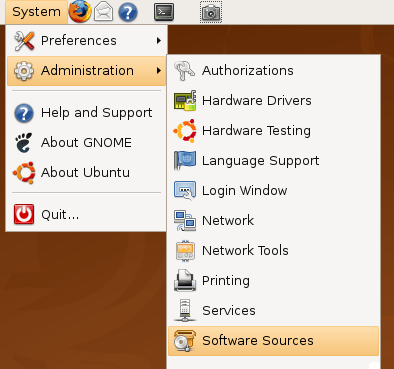Click the Hardware Drivers card icon
Screen dimensions: 394x369
coord(185,101)
